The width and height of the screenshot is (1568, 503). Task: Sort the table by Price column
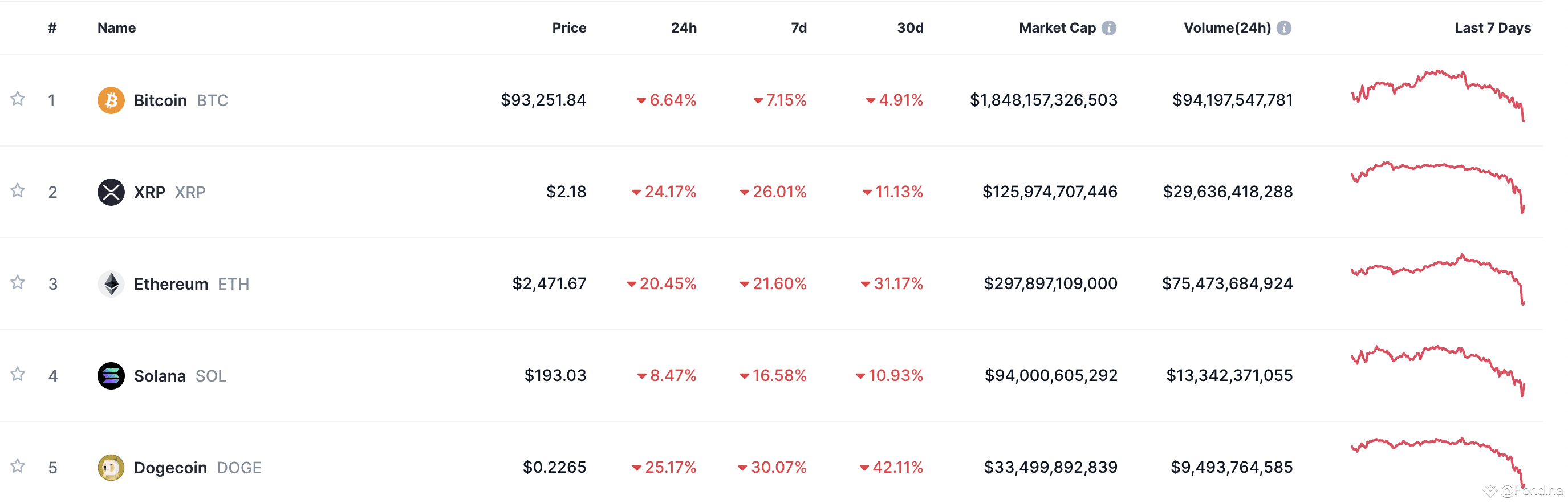(x=568, y=28)
